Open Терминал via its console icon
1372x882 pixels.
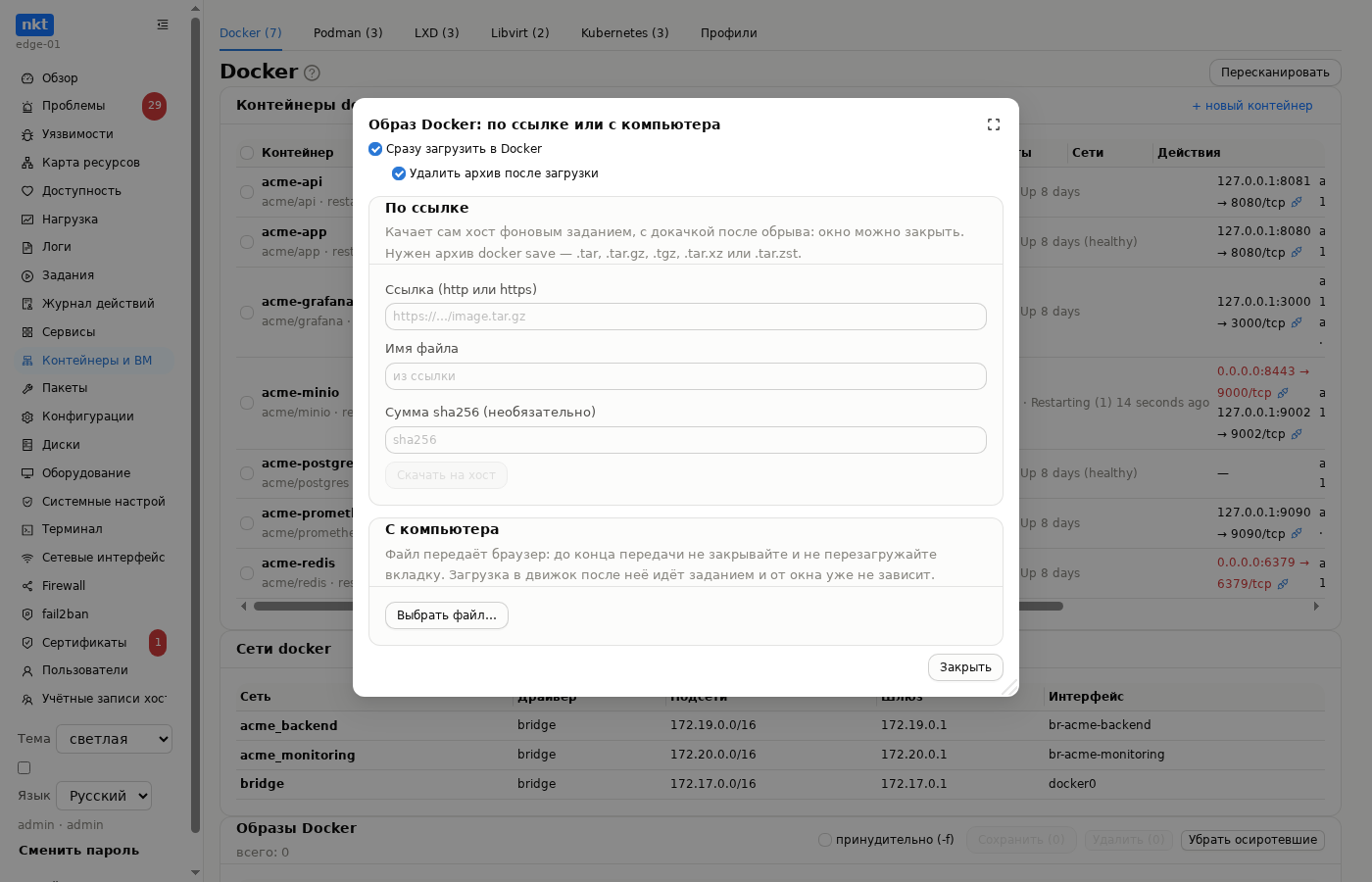[27, 529]
